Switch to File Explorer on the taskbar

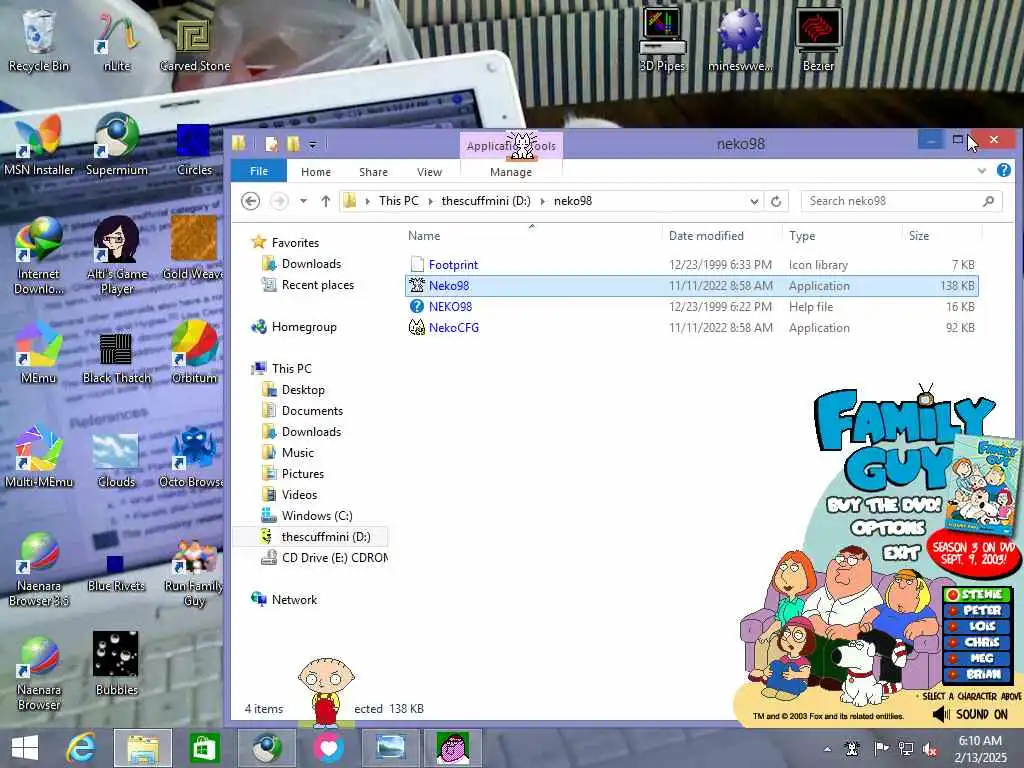pos(143,748)
